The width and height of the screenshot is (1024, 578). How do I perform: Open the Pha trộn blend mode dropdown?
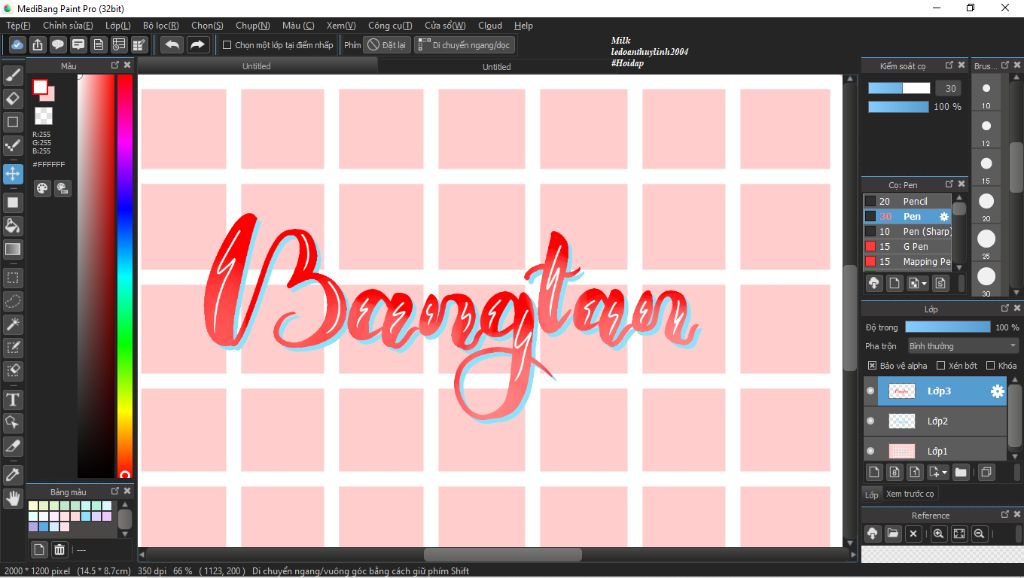pyautogui.click(x=960, y=345)
